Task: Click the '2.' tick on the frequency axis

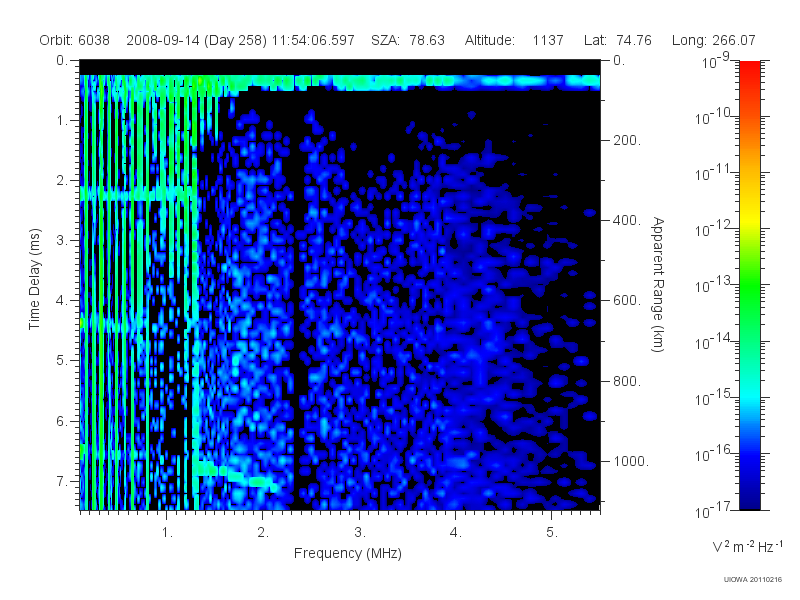Action: click(263, 532)
